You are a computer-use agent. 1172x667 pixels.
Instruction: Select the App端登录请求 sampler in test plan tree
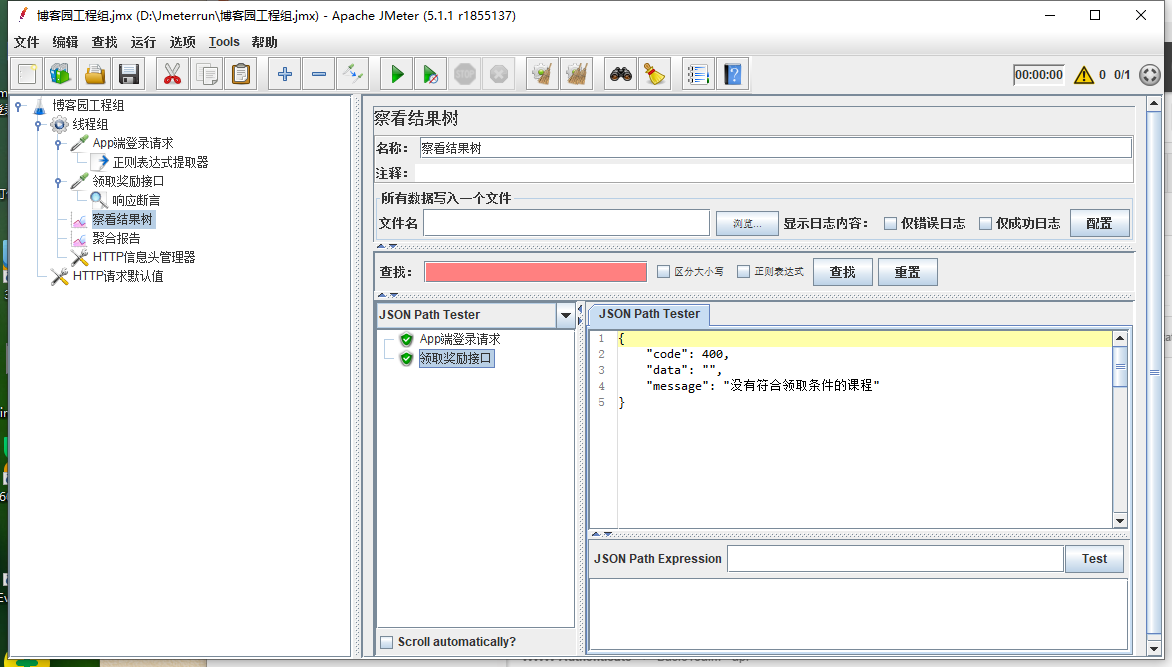[132, 143]
